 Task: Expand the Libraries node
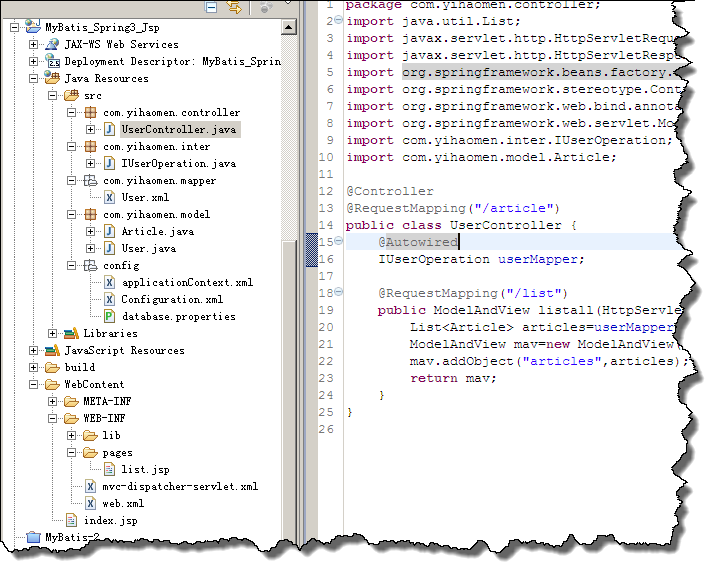pyautogui.click(x=53, y=333)
